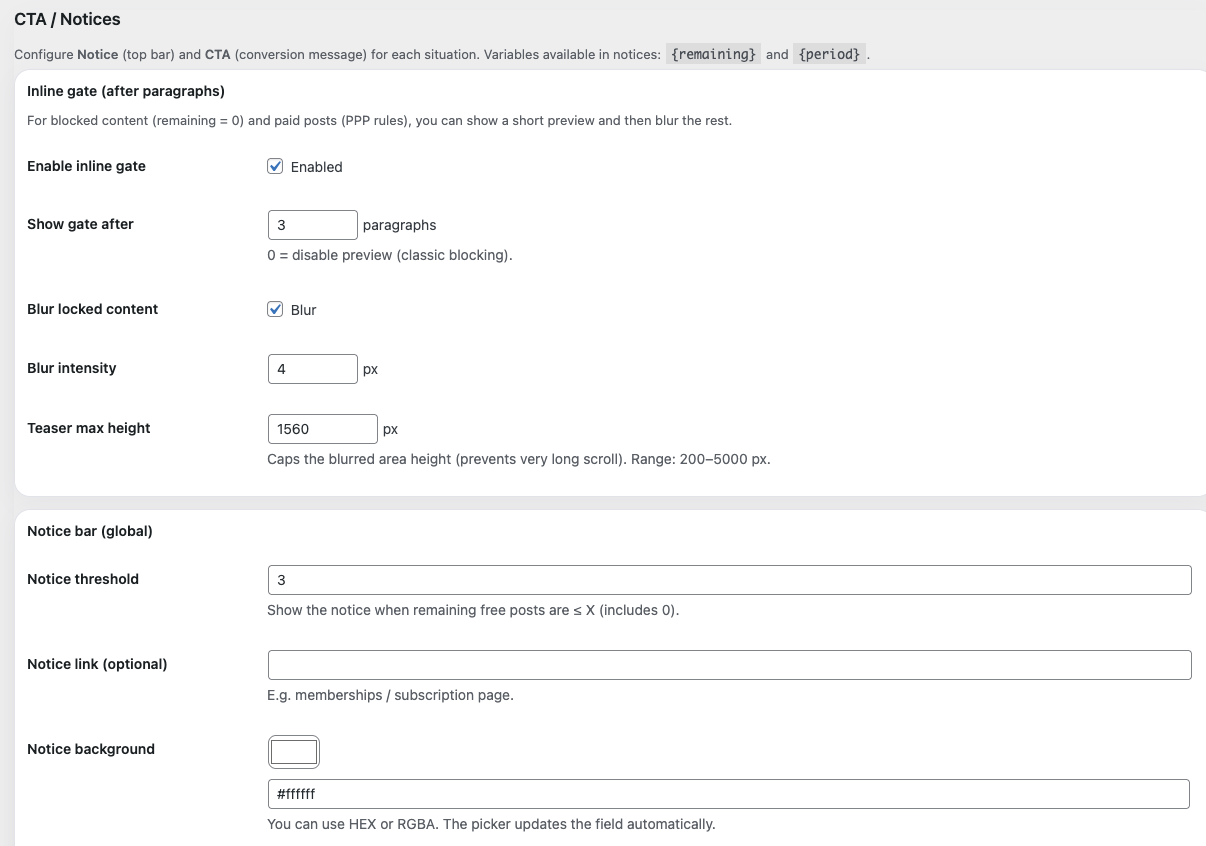Click the Show gate after paragraphs field
The image size is (1206, 846).
[x=312, y=224]
